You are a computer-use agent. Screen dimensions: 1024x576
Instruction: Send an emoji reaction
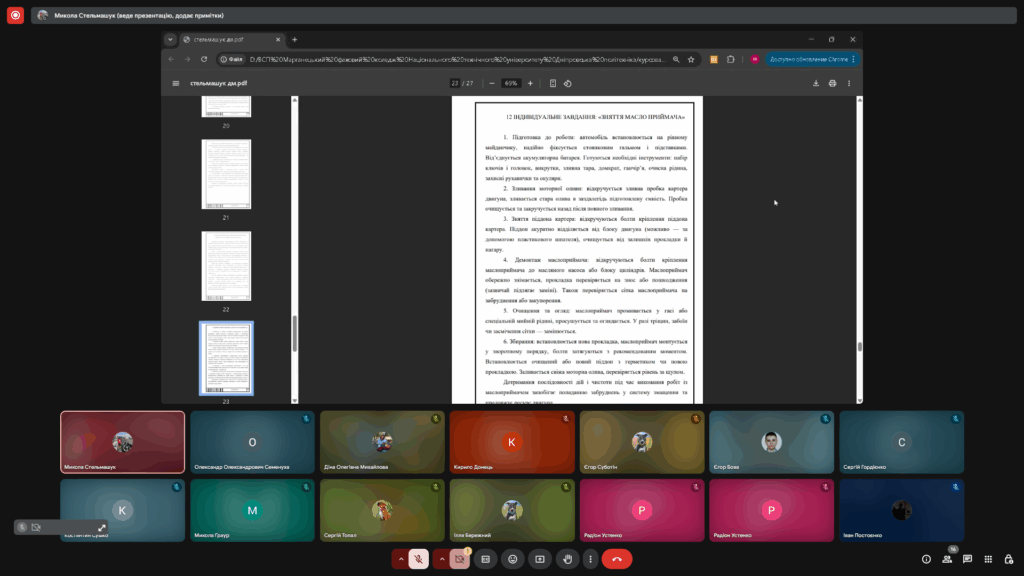coord(513,559)
